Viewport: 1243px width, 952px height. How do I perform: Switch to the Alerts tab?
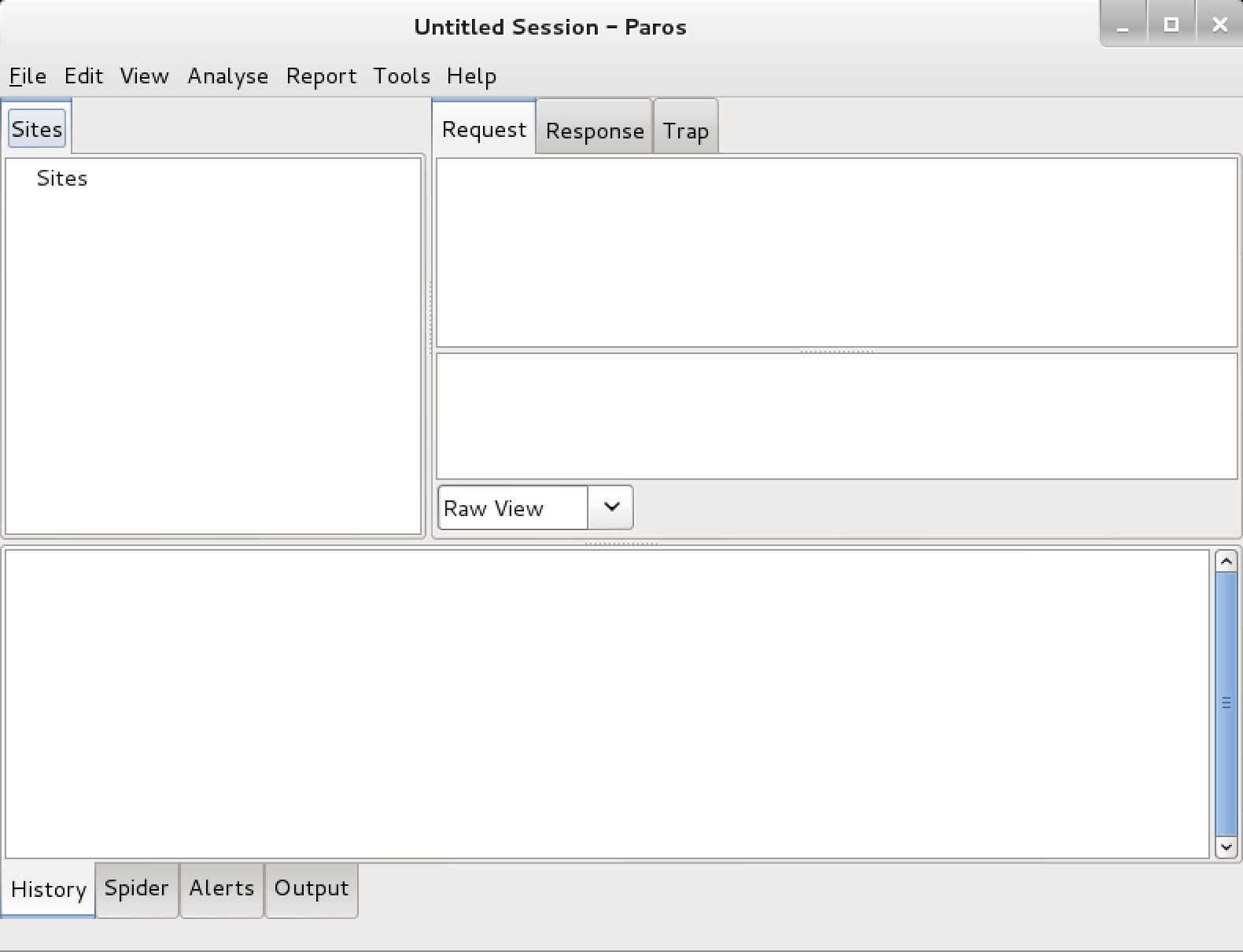point(222,888)
